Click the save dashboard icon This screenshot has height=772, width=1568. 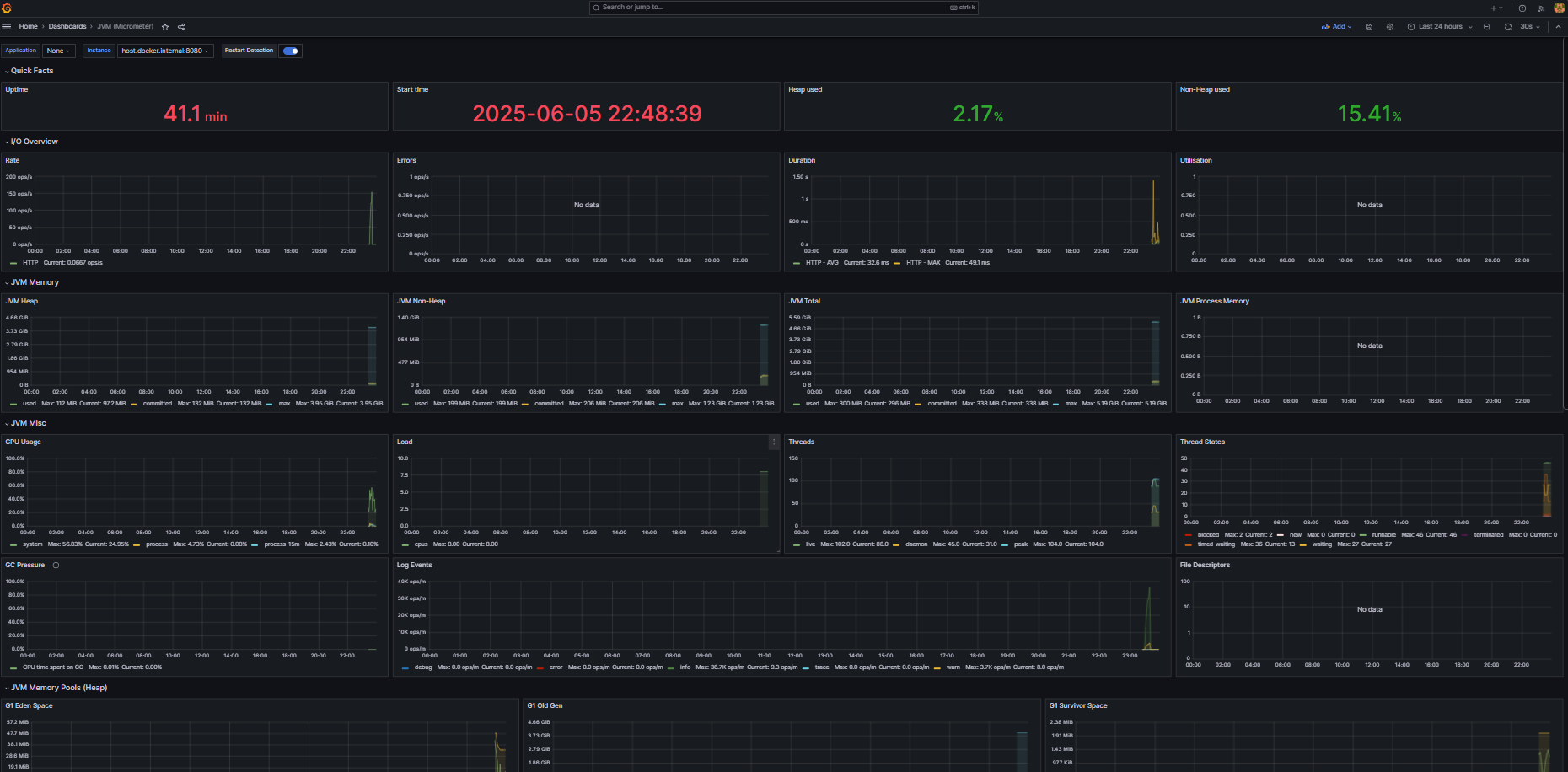point(1369,27)
